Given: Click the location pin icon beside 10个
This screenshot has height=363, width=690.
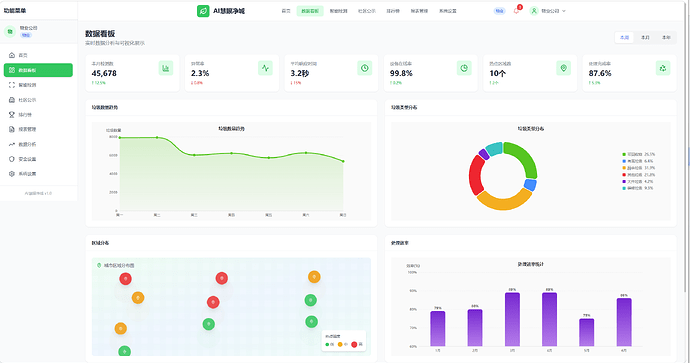Looking at the screenshot, I should (x=564, y=68).
